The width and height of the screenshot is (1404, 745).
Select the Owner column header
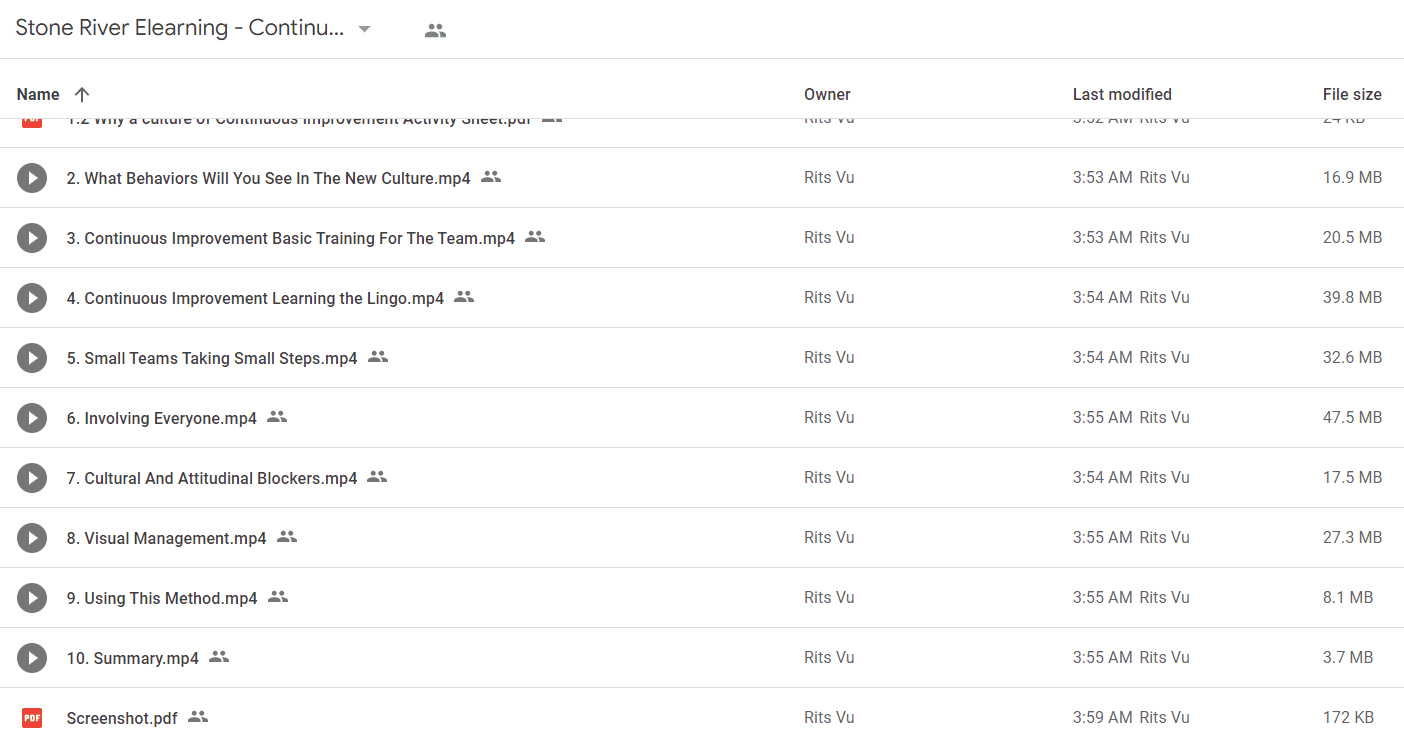click(x=827, y=94)
